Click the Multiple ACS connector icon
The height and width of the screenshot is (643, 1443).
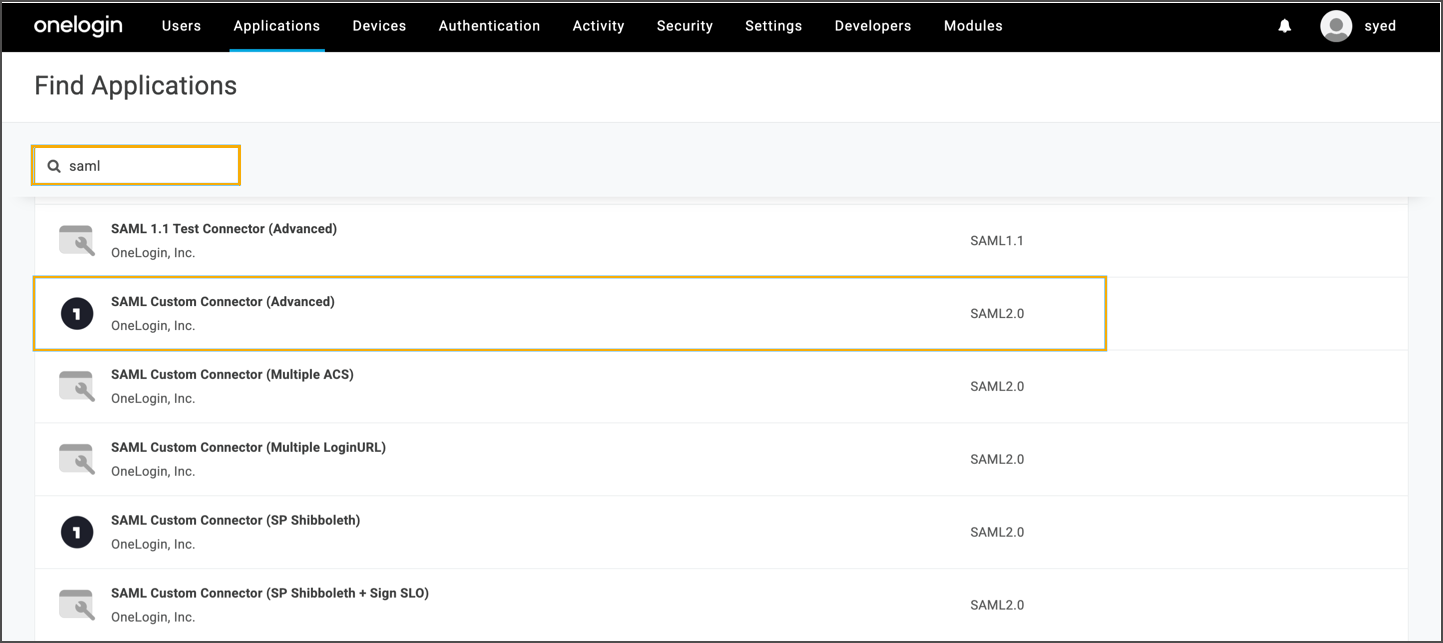[x=77, y=387]
